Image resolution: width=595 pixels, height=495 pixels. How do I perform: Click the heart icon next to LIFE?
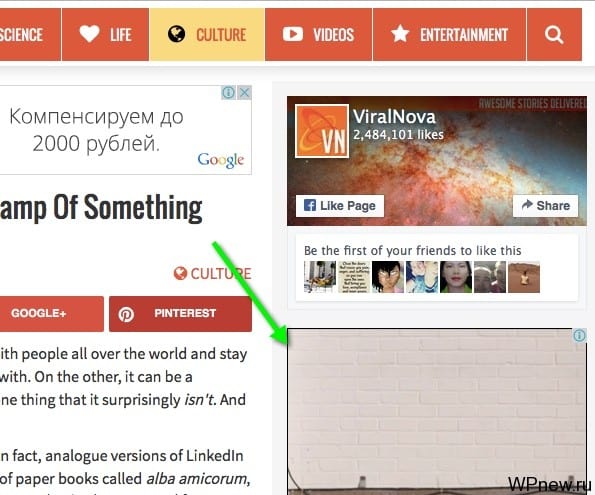[90, 34]
